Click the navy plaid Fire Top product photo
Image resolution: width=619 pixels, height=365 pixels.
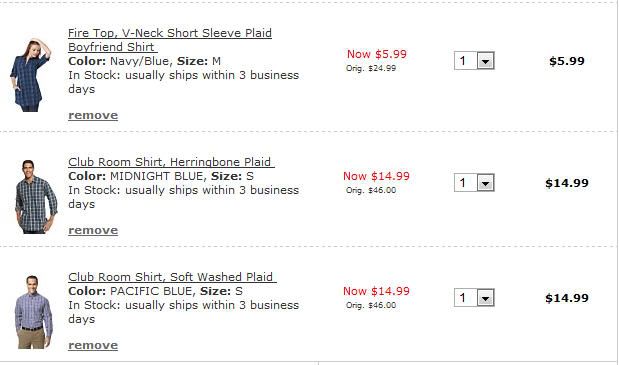pyautogui.click(x=30, y=75)
